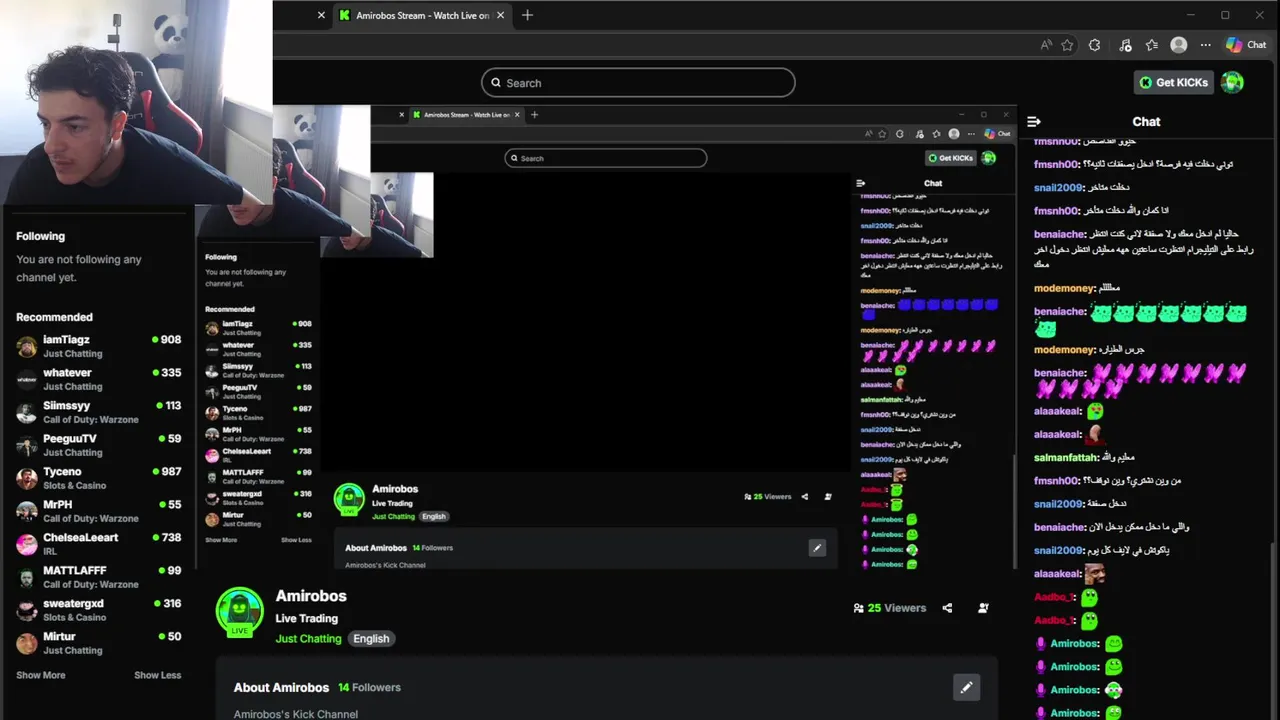
Task: Click the viewers icon before 25 Viewers below the video
Action: tap(858, 608)
